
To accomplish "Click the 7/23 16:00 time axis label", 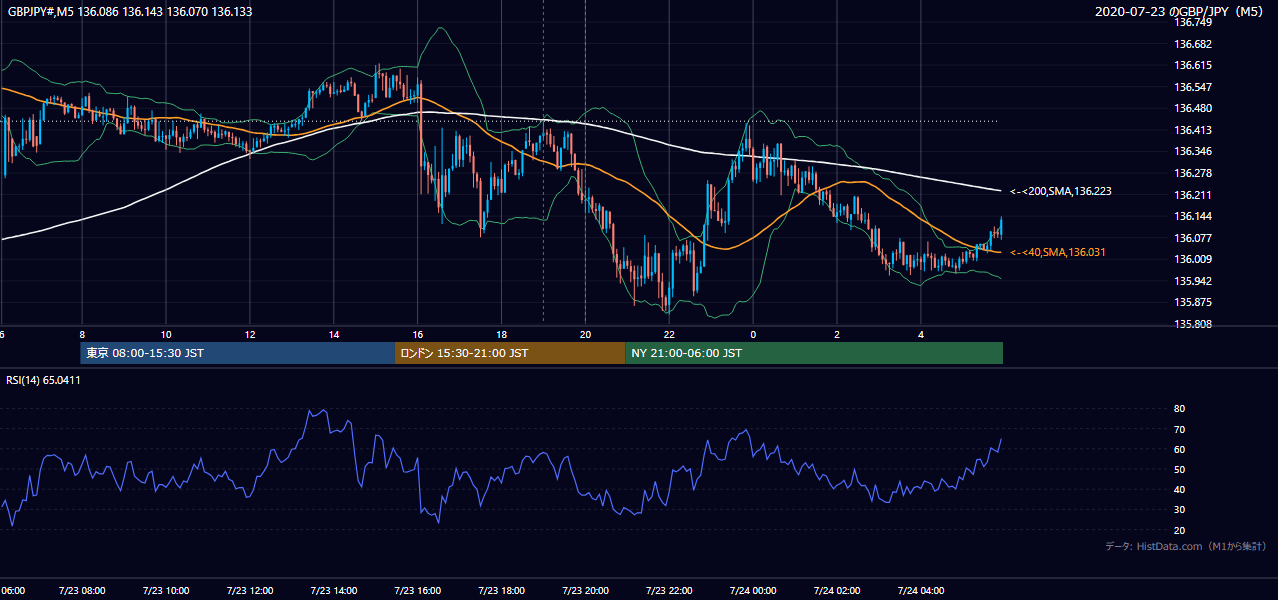I will point(417,591).
